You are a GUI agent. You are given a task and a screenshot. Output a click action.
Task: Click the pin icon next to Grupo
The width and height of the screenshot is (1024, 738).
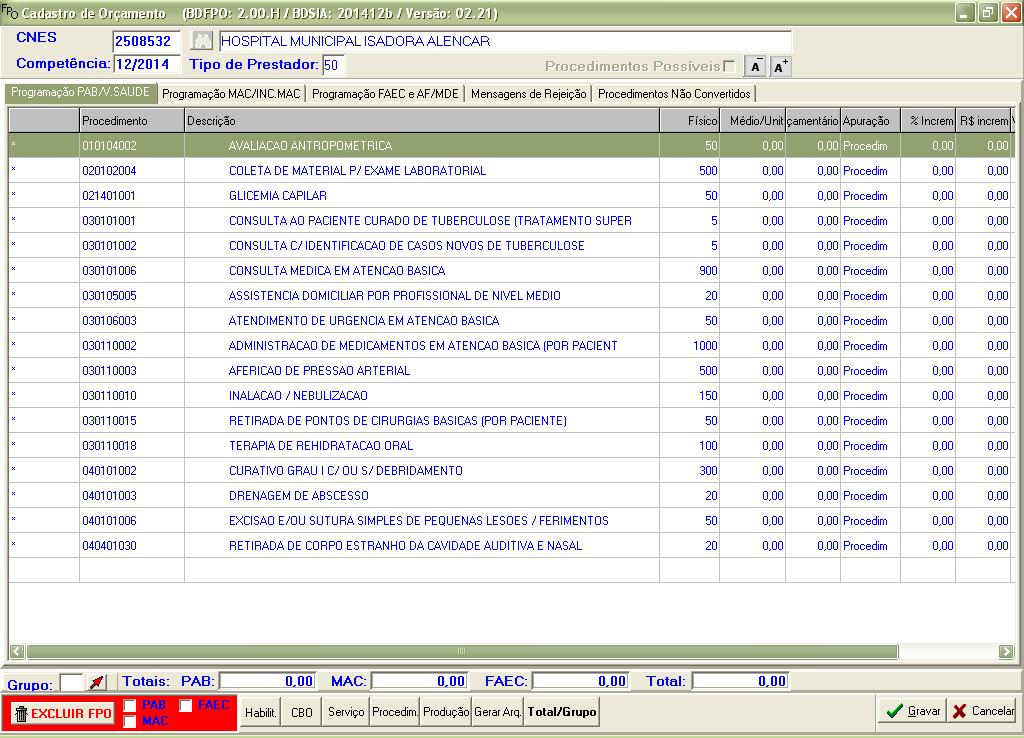97,682
